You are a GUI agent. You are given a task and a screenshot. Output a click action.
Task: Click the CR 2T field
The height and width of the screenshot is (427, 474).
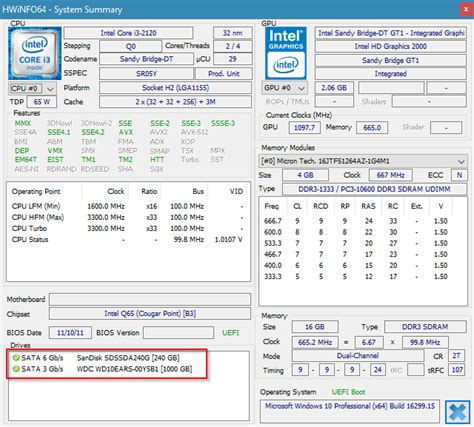456,356
